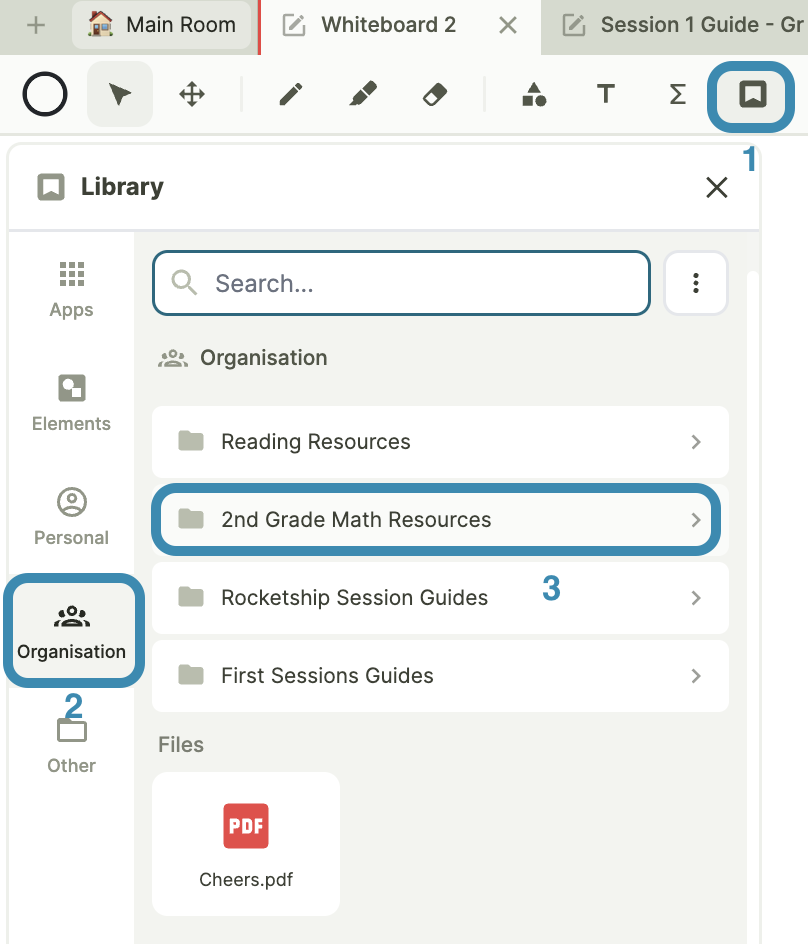
Task: Select the pencil drawing tool
Action: pos(290,94)
